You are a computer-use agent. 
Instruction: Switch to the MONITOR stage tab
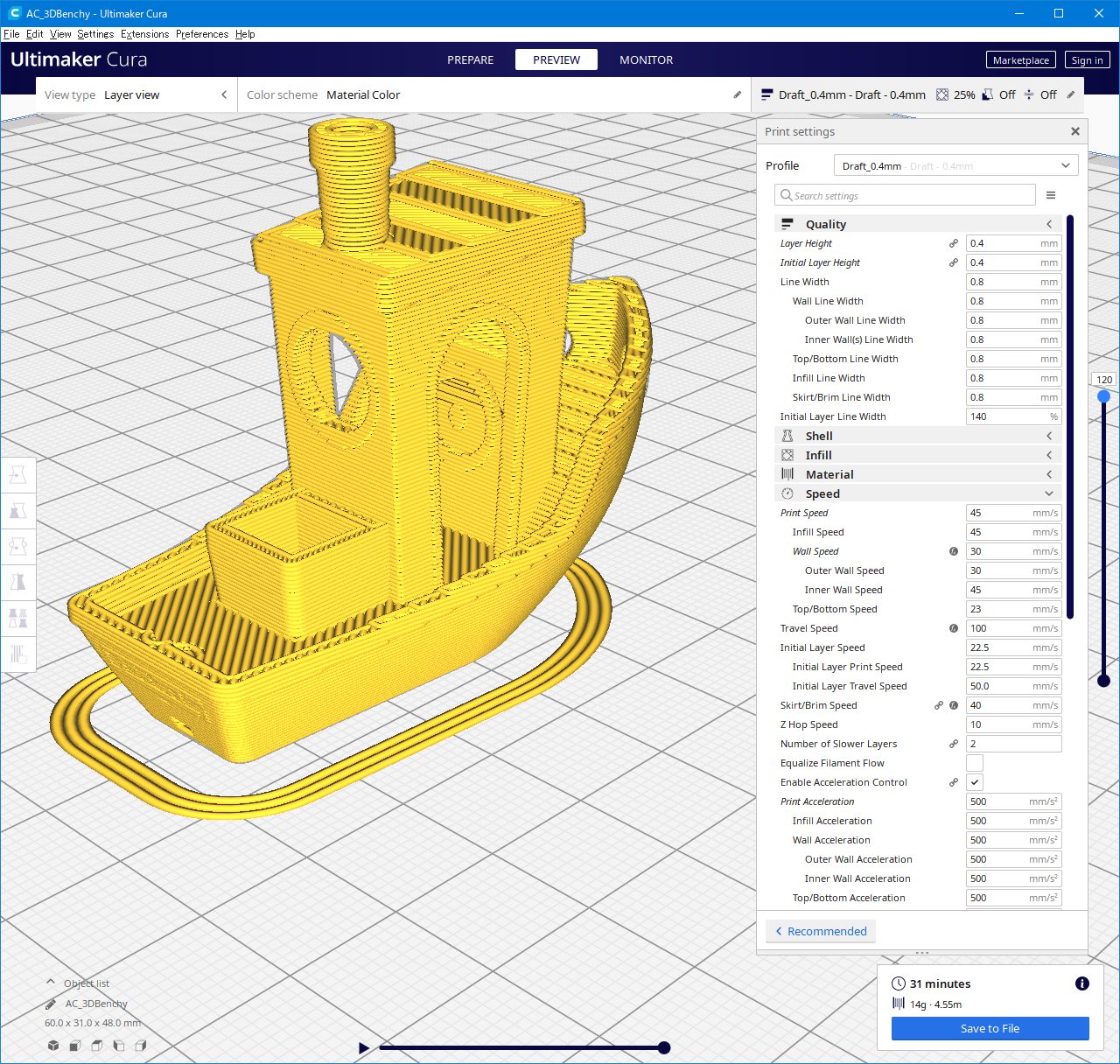(647, 59)
